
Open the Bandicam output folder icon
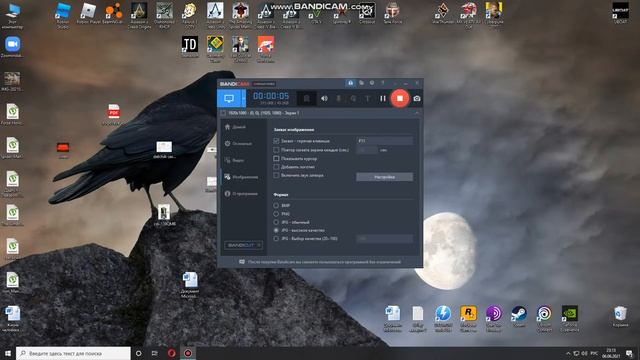coord(361,83)
